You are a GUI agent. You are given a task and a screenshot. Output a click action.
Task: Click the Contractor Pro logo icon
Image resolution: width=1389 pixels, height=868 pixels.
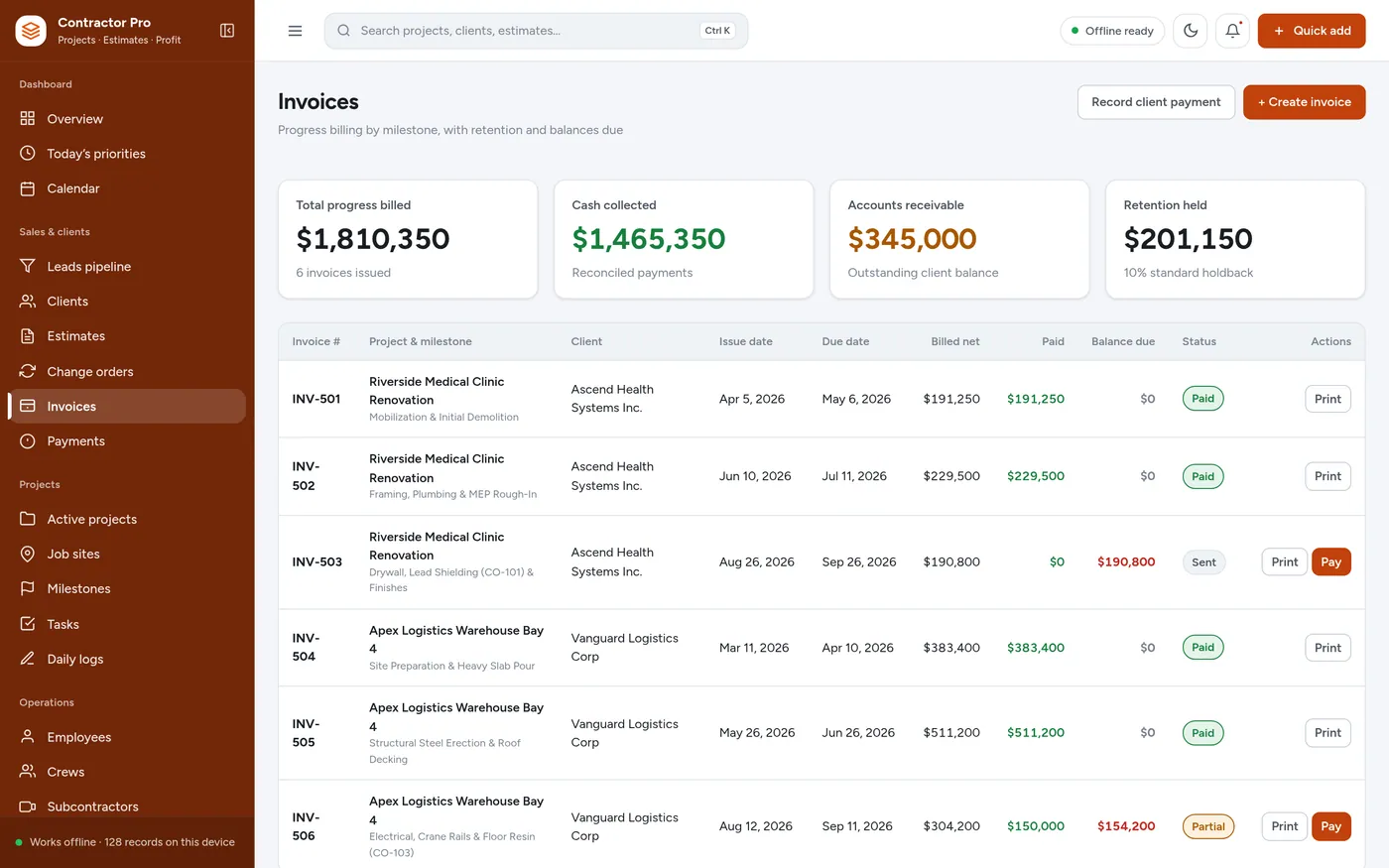pyautogui.click(x=31, y=31)
